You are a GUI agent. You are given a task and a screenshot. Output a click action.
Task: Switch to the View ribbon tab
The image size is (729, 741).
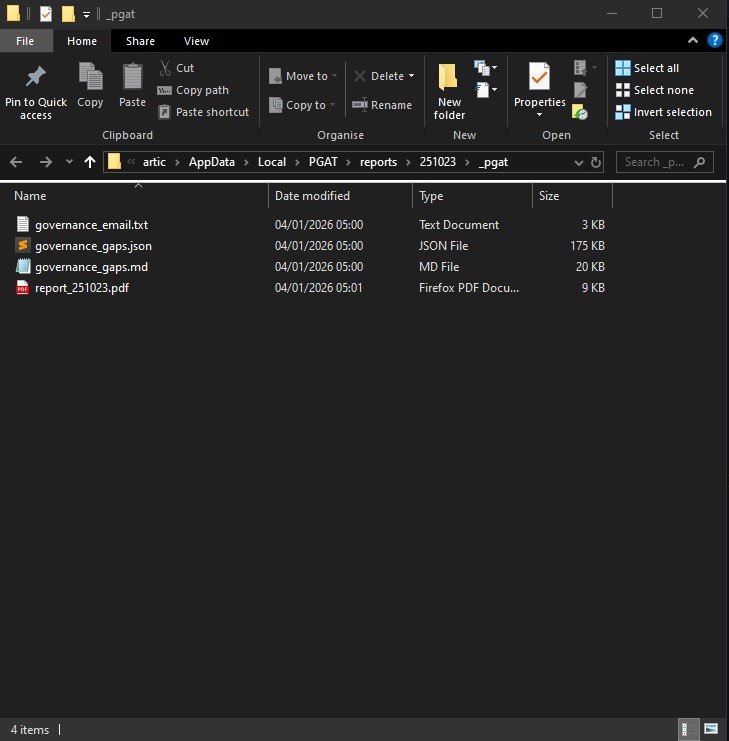[x=196, y=41]
